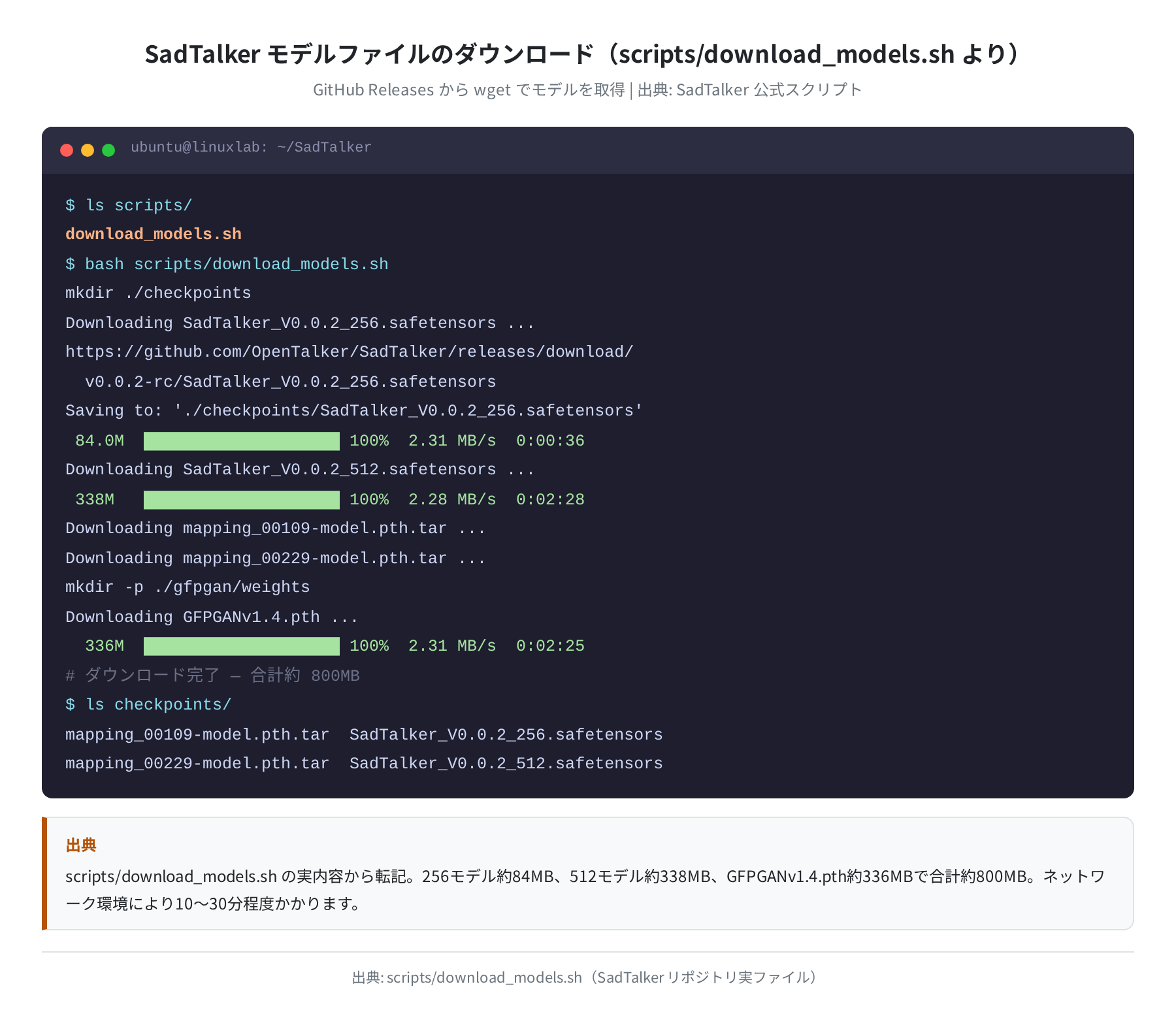This screenshot has width=1176, height=1014.
Task: Click 'Downloading mapping_00229-model.pth.tar ...' line
Action: click(x=276, y=558)
